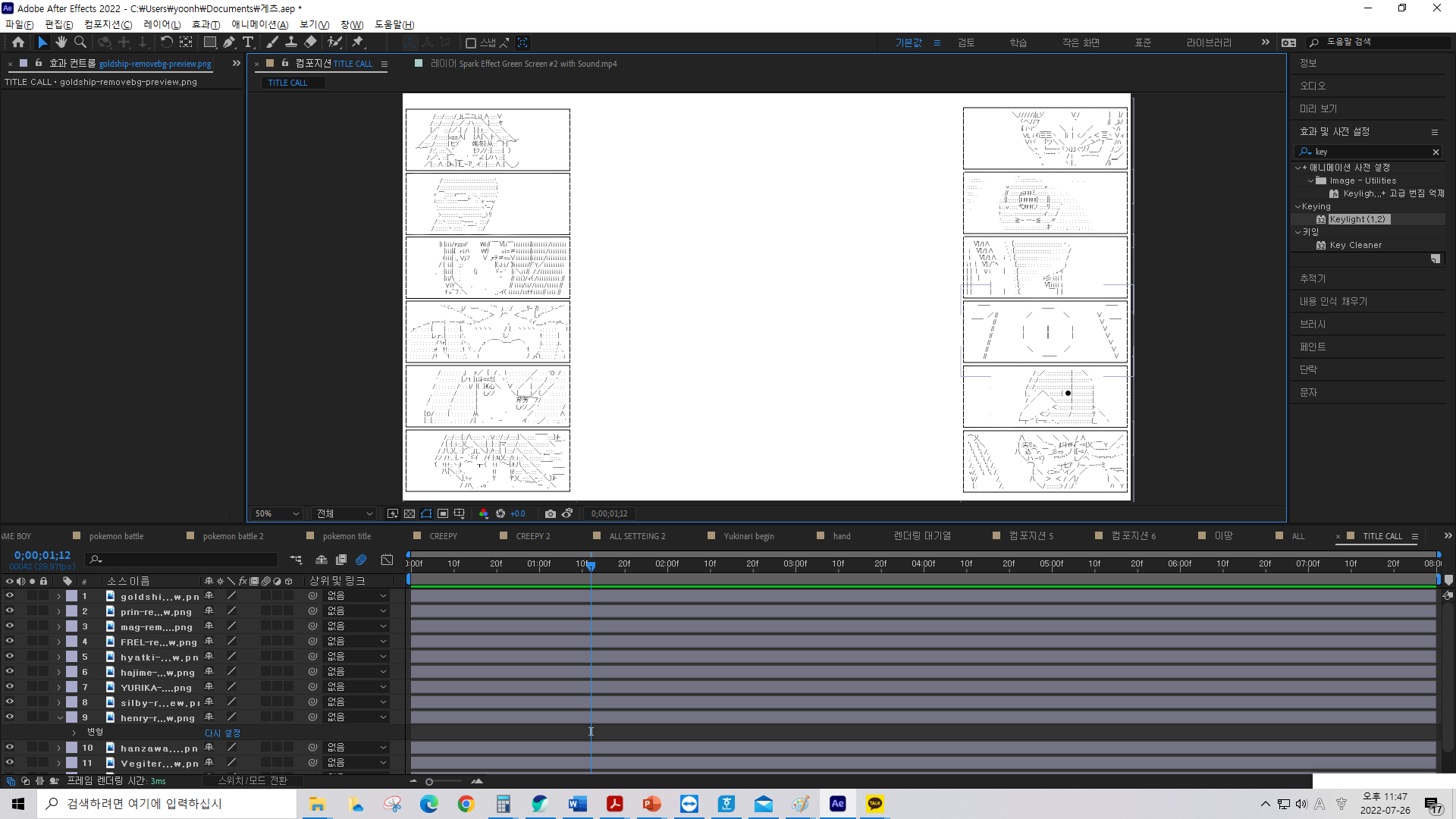Image resolution: width=1456 pixels, height=819 pixels.
Task: Open parent link dropdown for layer 3
Action: [x=356, y=626]
